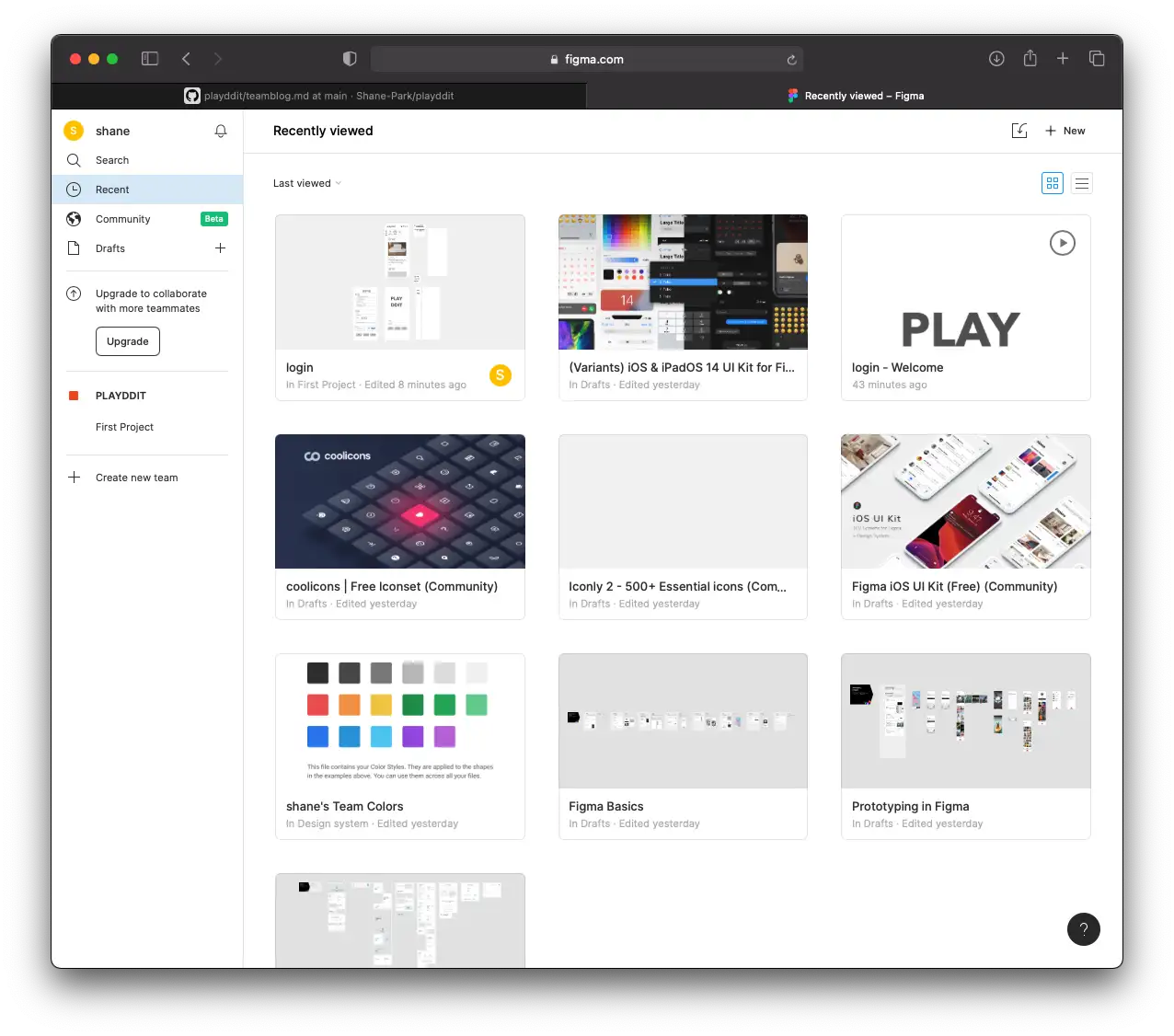Click the Safari forward arrow

[218, 59]
